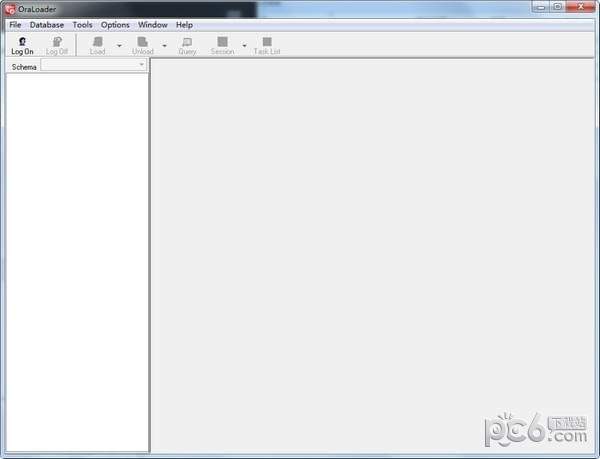Expand the Unload dropdown arrow
Image resolution: width=600 pixels, height=459 pixels.
pyautogui.click(x=165, y=46)
